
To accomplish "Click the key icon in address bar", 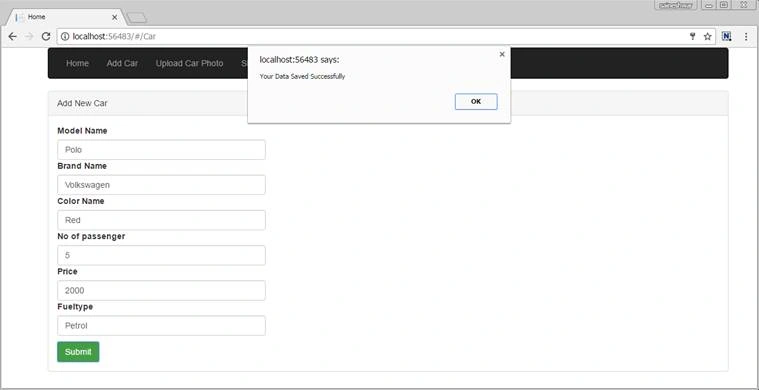I will pyautogui.click(x=693, y=36).
